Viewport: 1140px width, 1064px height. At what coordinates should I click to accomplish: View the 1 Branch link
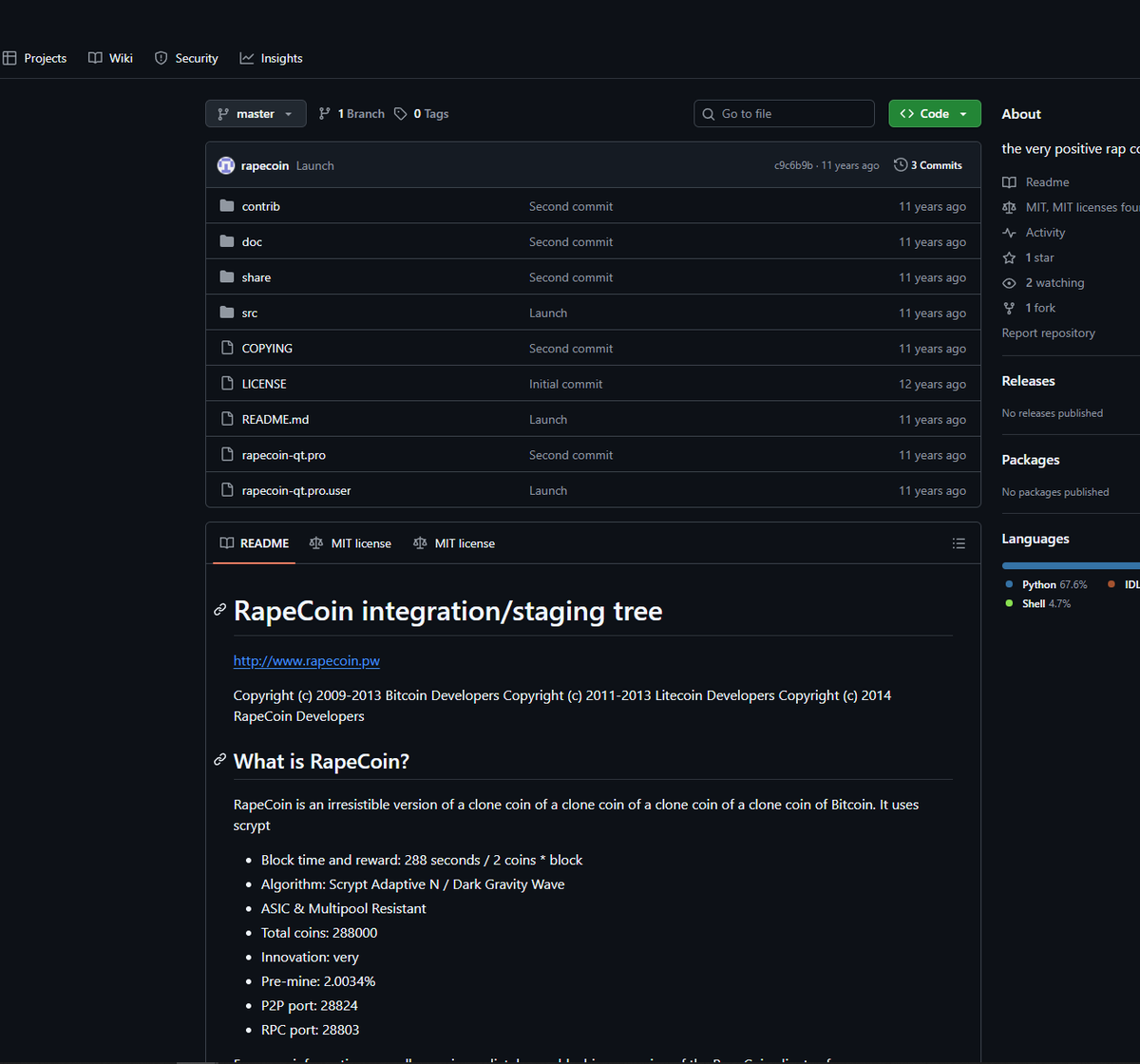[x=351, y=114]
